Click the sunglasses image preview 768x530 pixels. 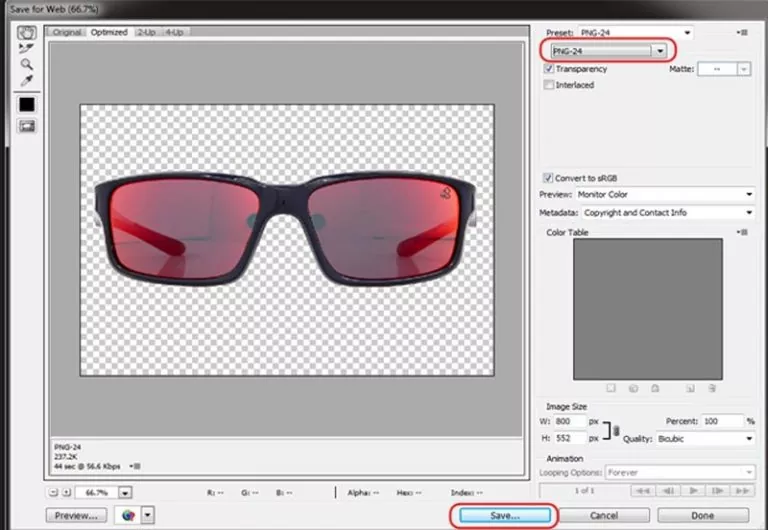pyautogui.click(x=287, y=240)
